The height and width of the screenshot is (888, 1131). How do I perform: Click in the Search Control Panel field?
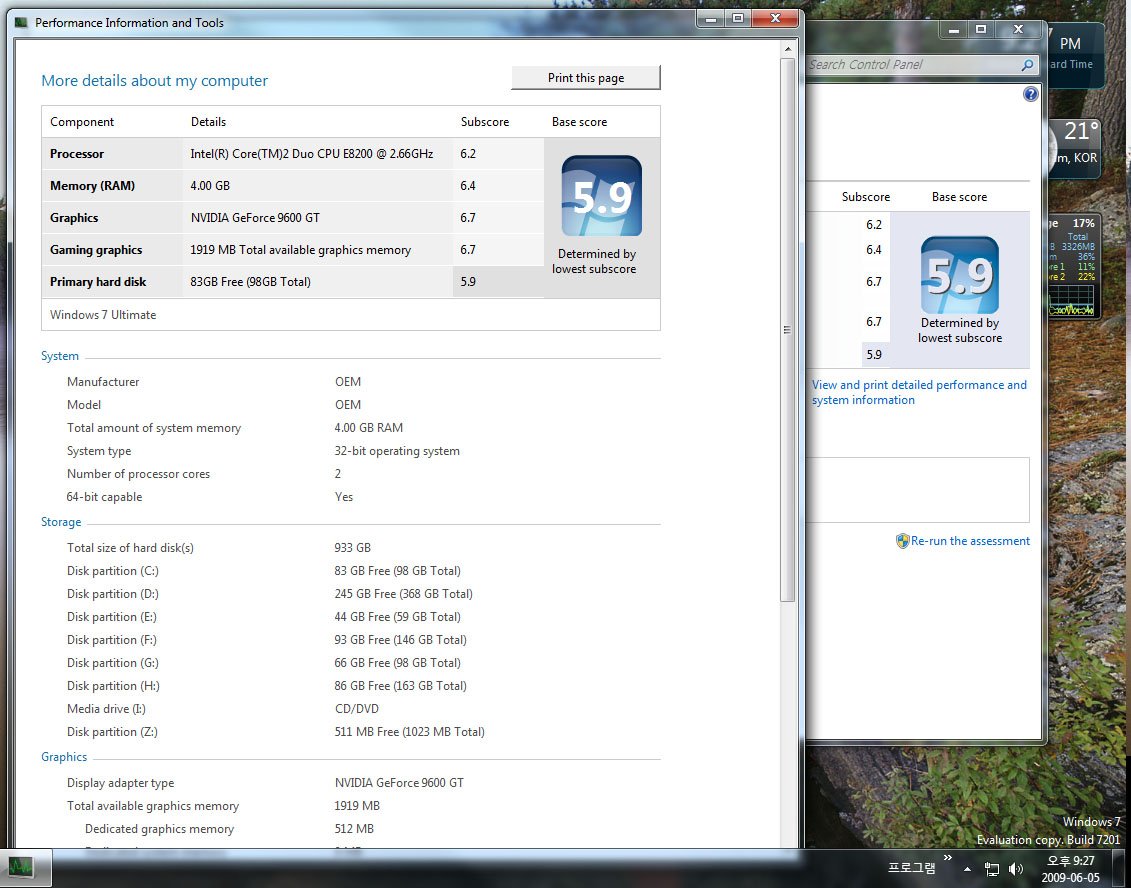click(x=910, y=65)
